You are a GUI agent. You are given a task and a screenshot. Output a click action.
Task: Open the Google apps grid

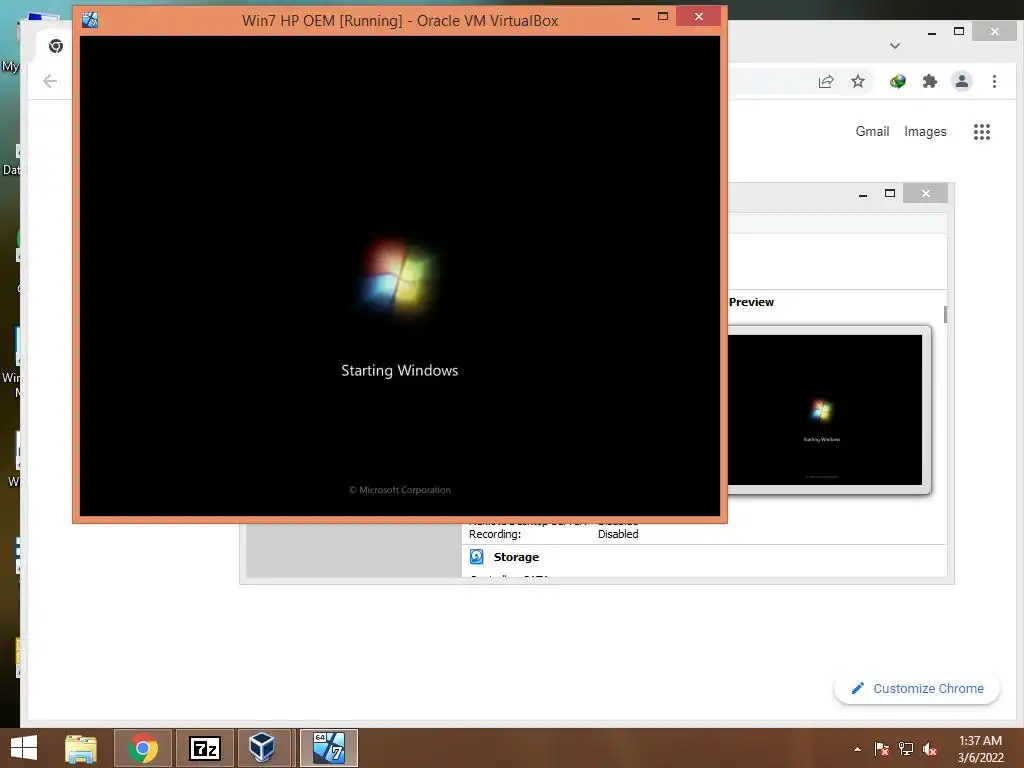point(982,132)
